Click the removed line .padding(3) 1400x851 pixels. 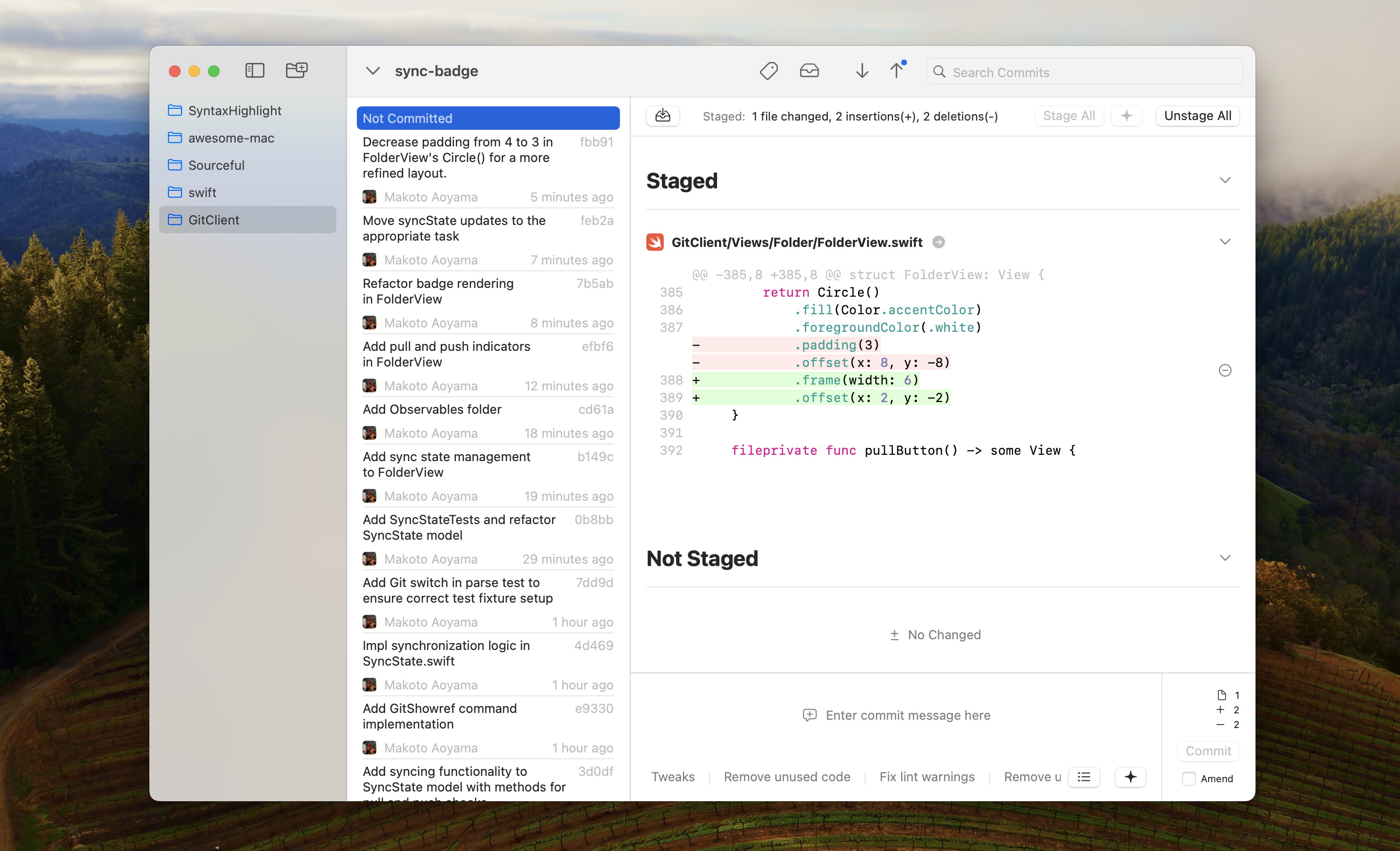pos(786,345)
